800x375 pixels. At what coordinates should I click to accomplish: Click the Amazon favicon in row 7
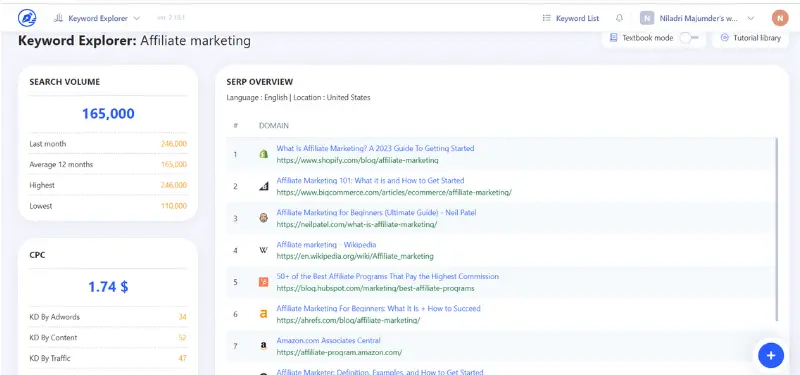[263, 346]
